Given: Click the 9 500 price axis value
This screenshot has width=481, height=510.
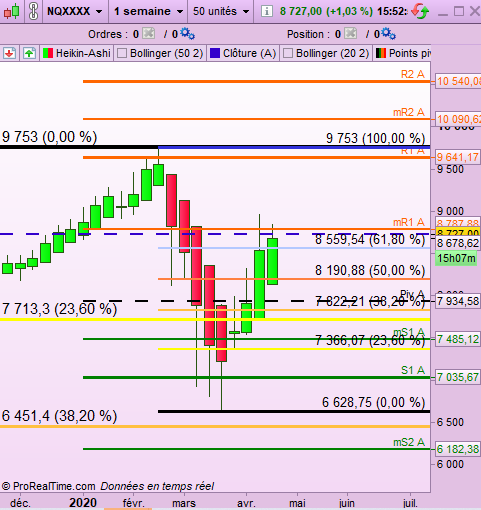Looking at the screenshot, I should [450, 169].
